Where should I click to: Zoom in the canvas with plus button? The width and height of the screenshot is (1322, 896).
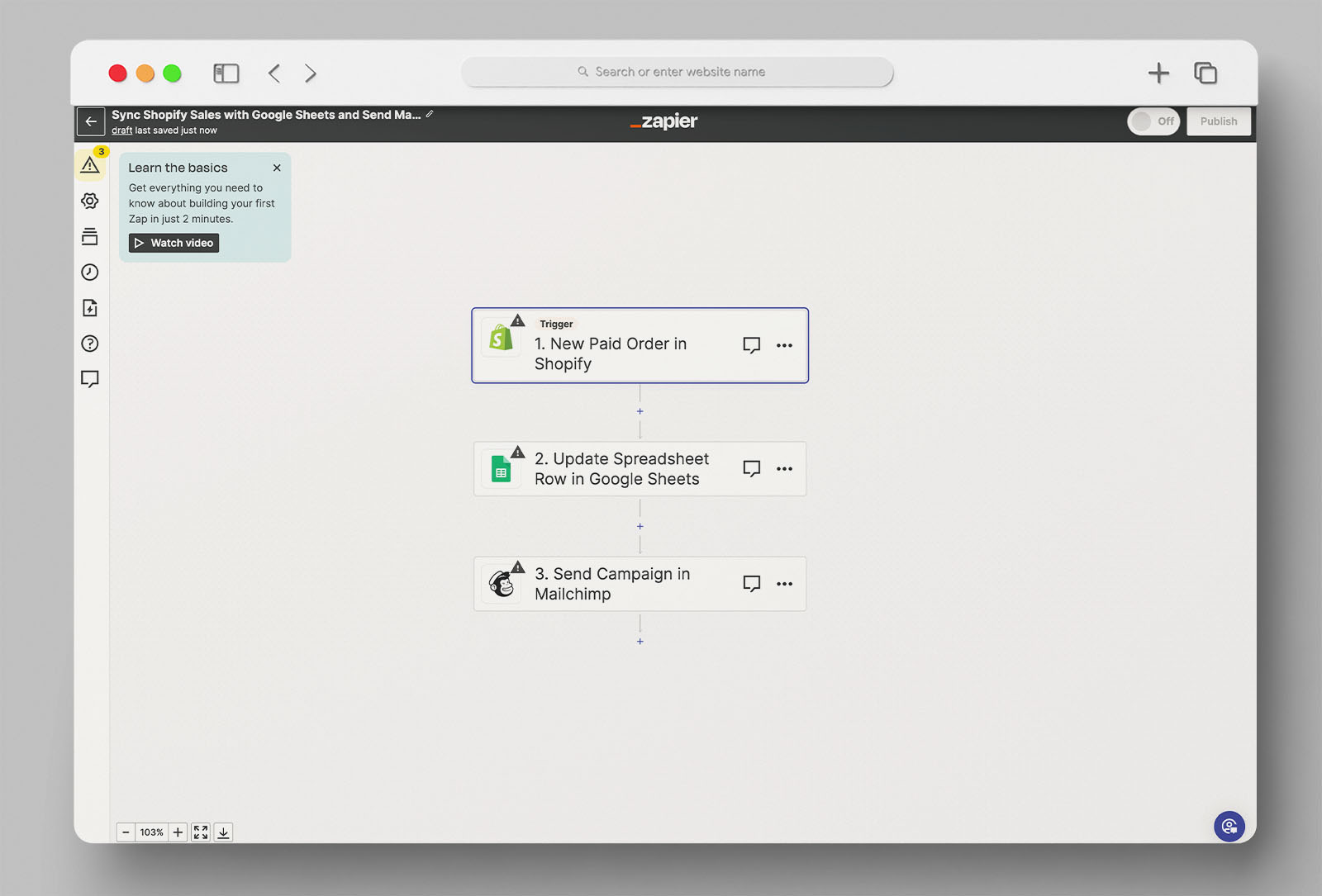(x=178, y=832)
